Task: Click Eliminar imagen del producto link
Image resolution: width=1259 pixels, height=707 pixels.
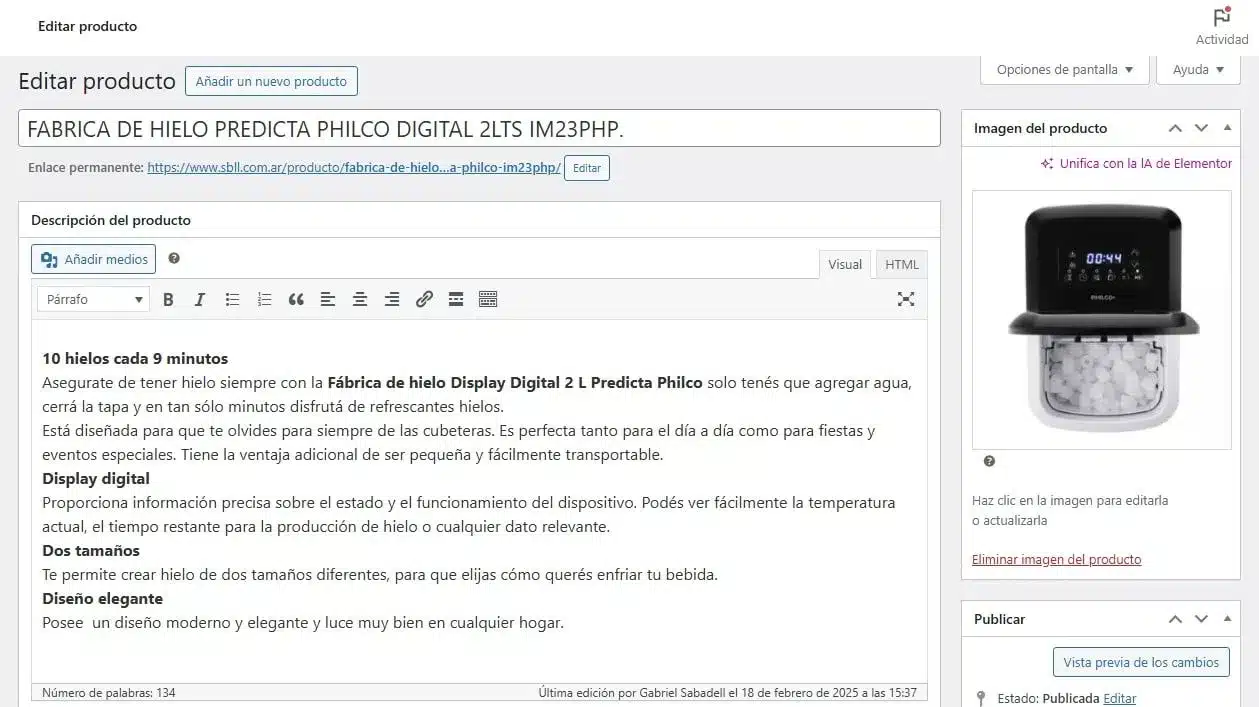Action: pos(1056,559)
